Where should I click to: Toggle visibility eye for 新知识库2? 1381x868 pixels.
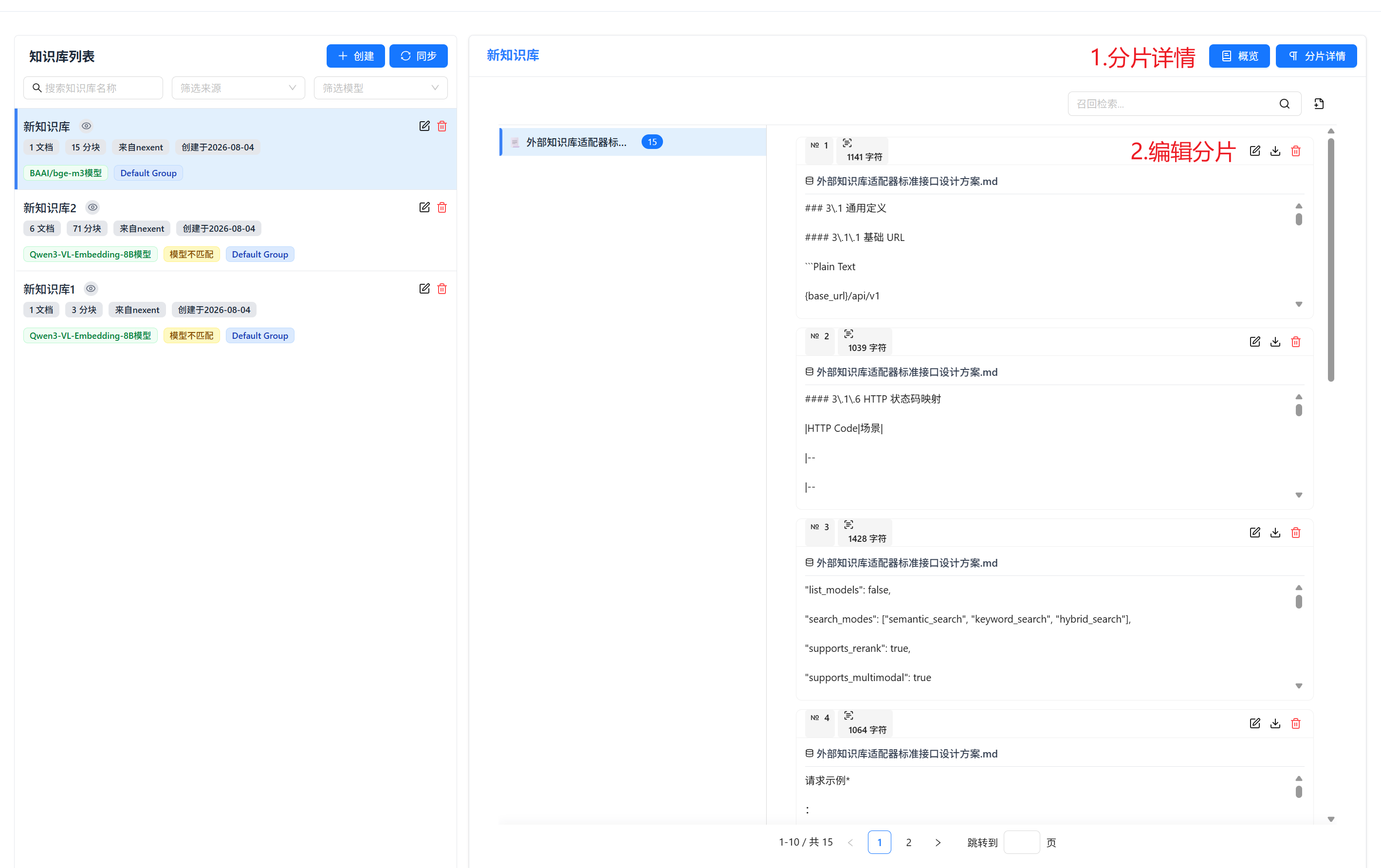(x=92, y=208)
